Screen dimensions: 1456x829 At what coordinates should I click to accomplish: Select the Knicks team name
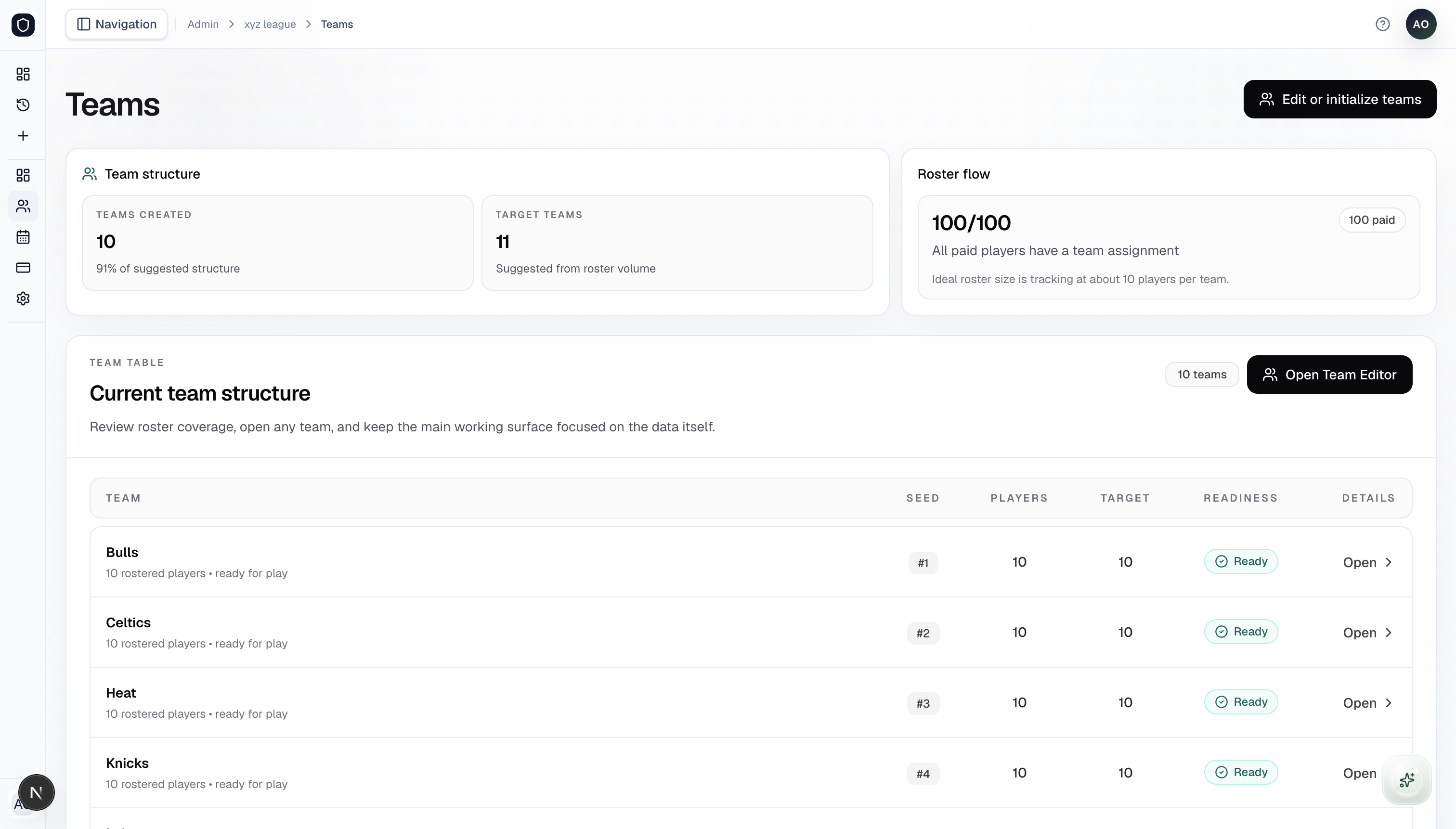(127, 763)
